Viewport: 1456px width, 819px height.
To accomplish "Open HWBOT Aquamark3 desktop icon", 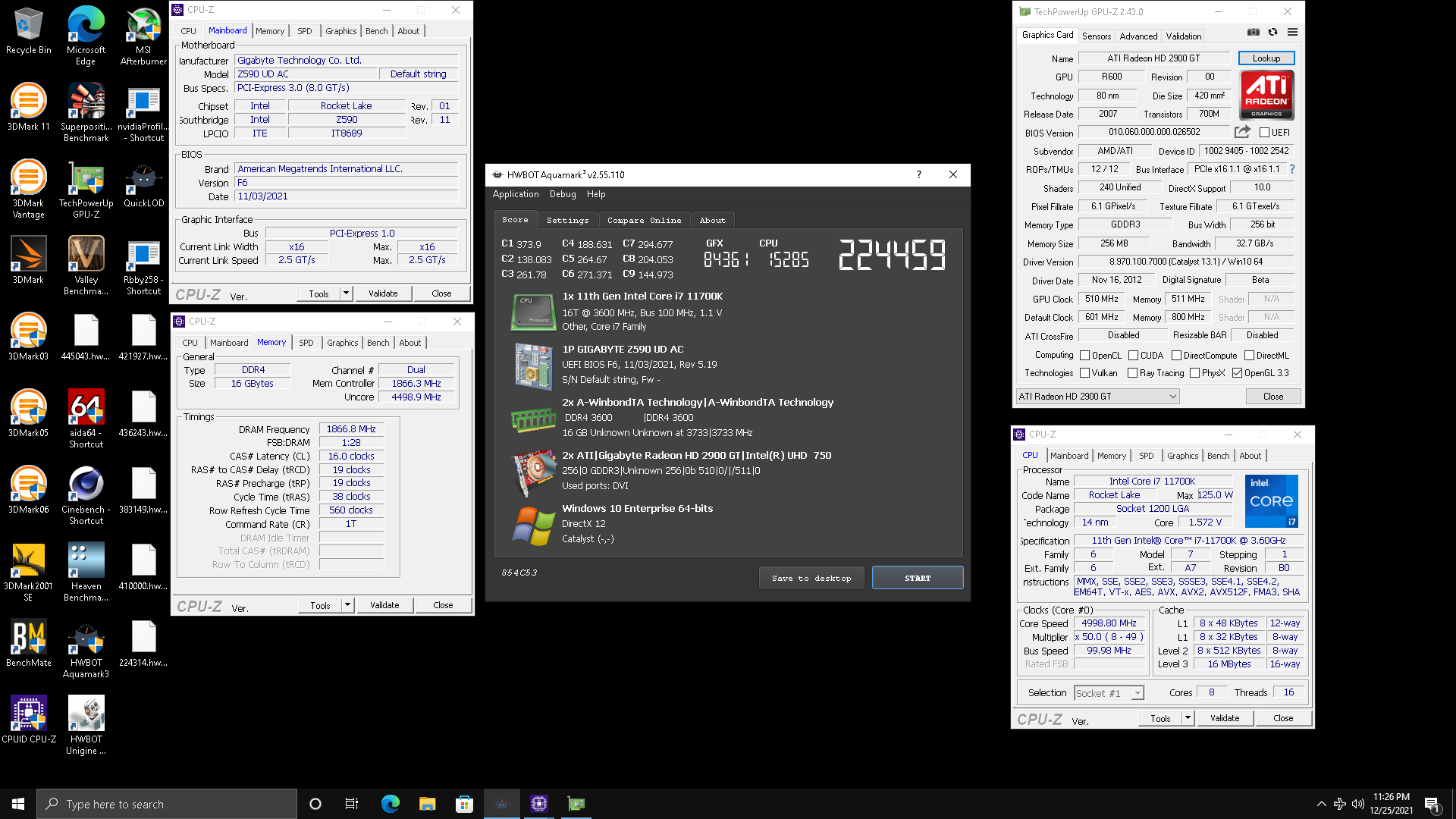I will tap(86, 649).
